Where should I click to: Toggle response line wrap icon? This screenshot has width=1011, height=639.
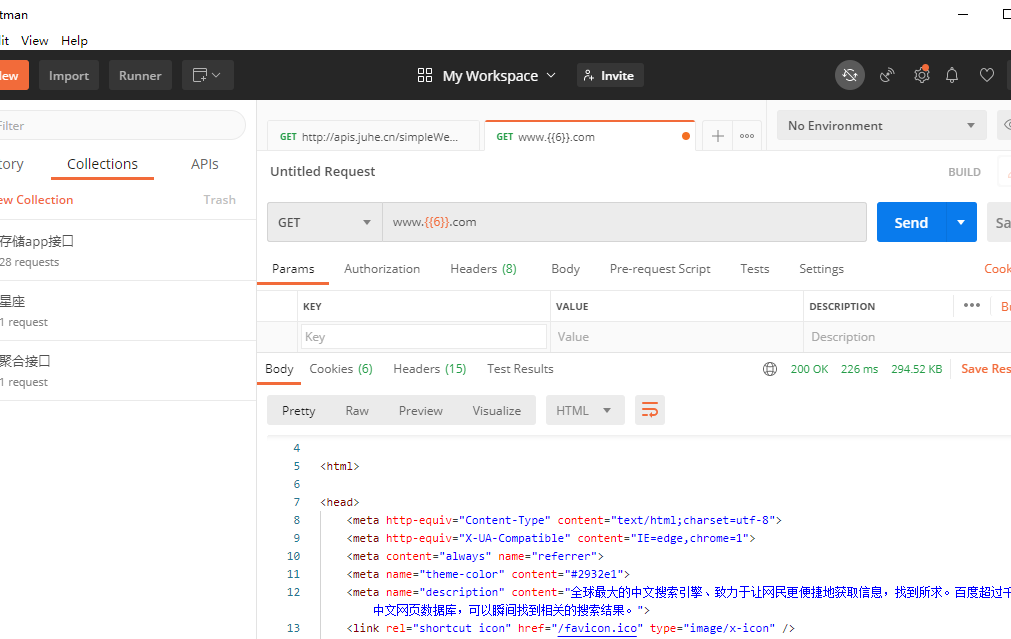tap(650, 410)
